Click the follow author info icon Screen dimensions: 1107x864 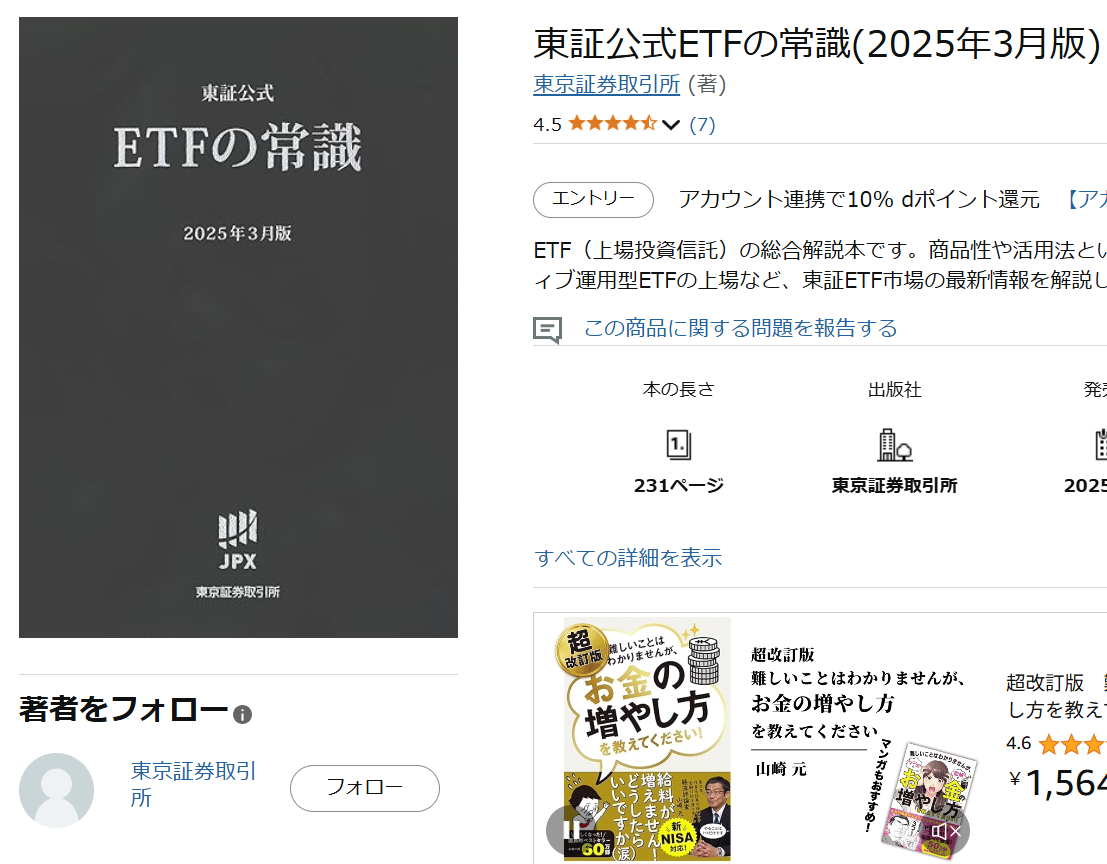[242, 715]
